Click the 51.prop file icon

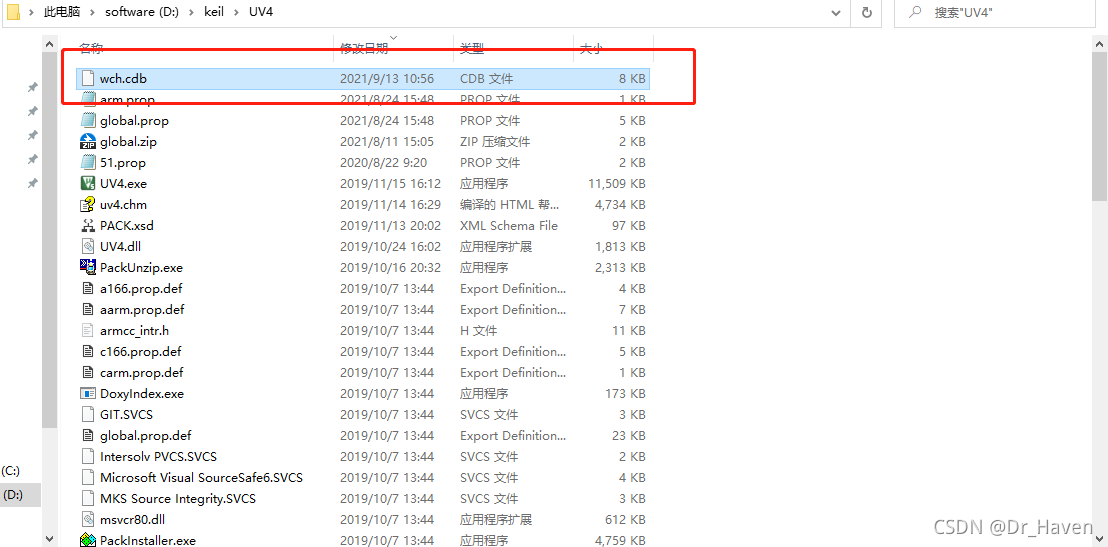[x=88, y=163]
